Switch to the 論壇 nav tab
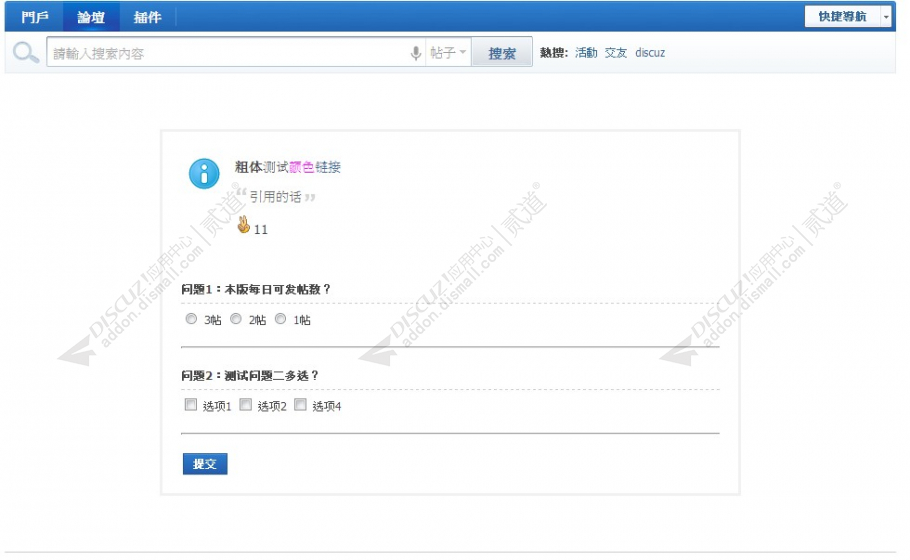The image size is (910, 560). 91,17
